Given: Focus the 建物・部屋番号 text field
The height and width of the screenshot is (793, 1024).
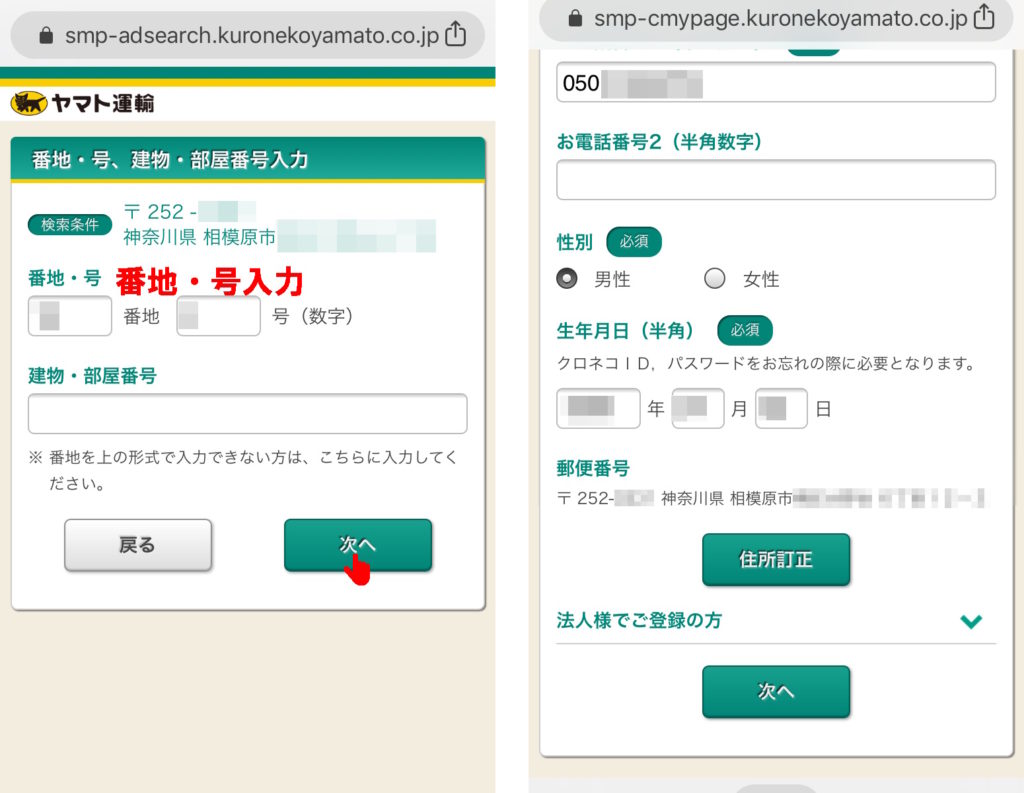Looking at the screenshot, I should tap(247, 413).
